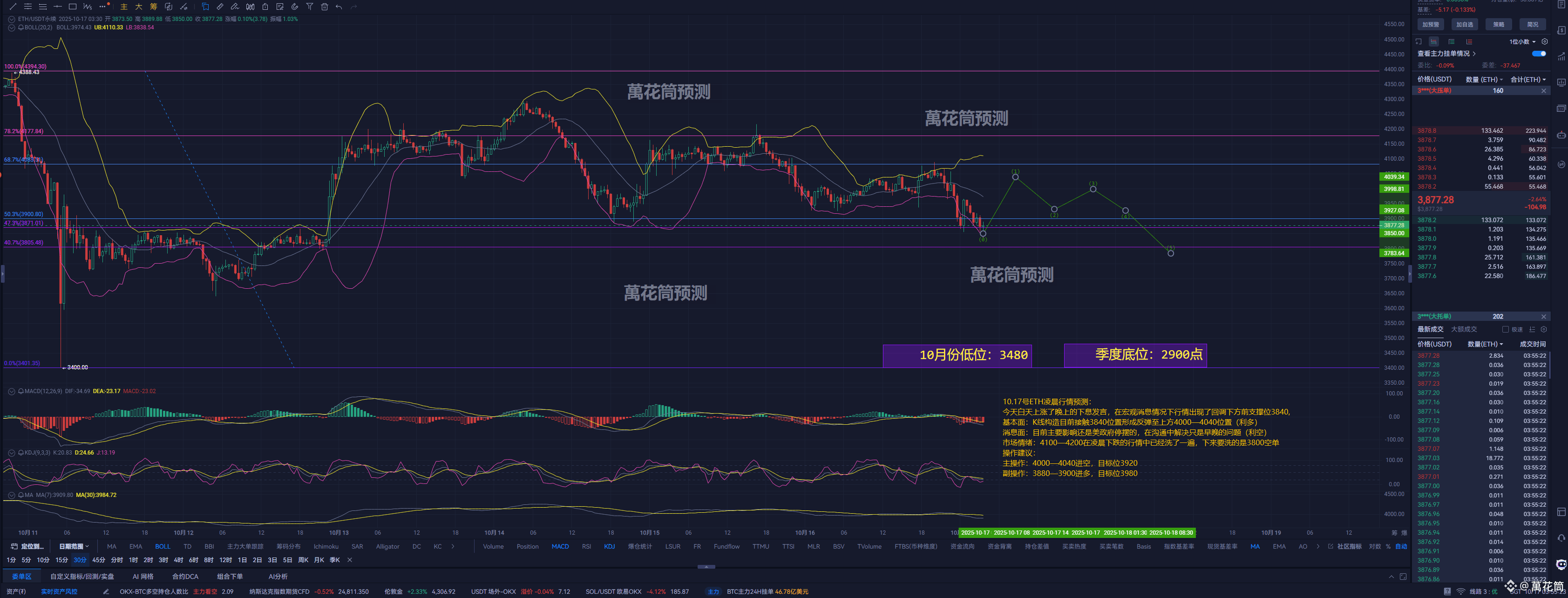Click the 加预警 button
1568x598 pixels.
pos(1431,24)
